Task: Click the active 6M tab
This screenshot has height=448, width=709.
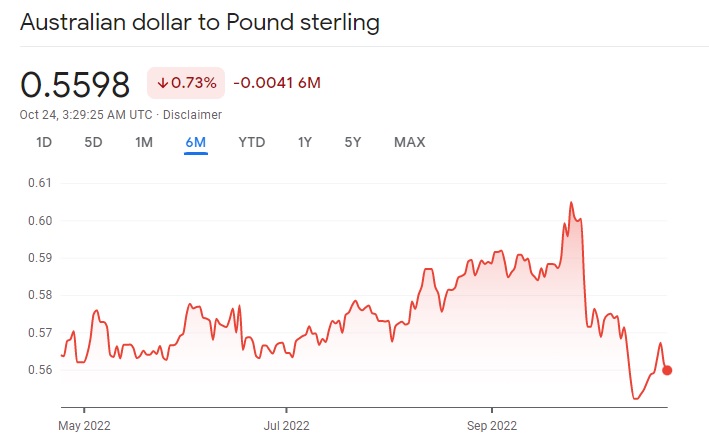Action: coord(195,142)
